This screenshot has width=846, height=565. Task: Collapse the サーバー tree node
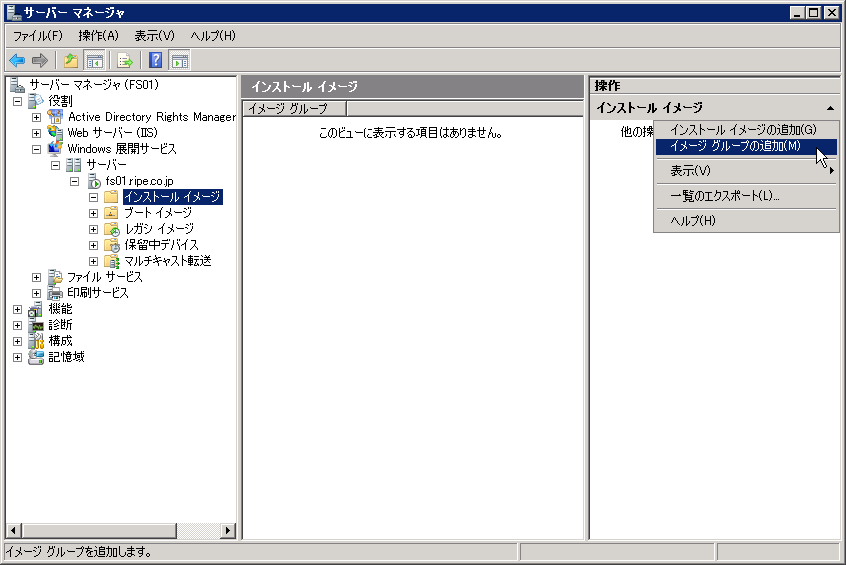(x=56, y=165)
